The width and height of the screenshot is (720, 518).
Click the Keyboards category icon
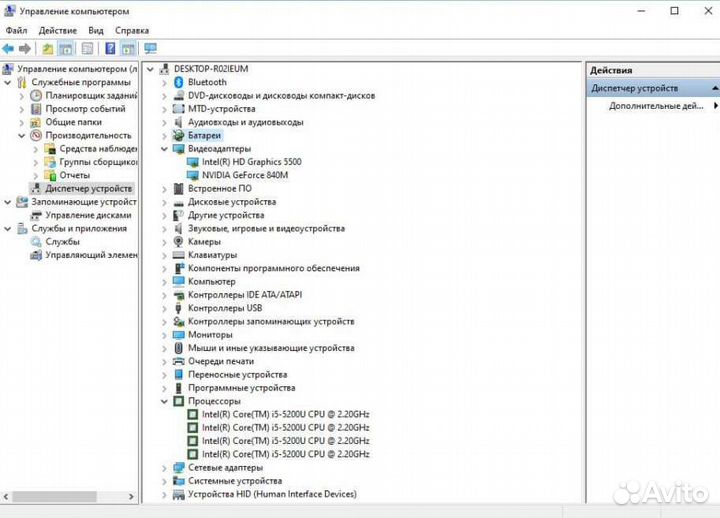[179, 255]
